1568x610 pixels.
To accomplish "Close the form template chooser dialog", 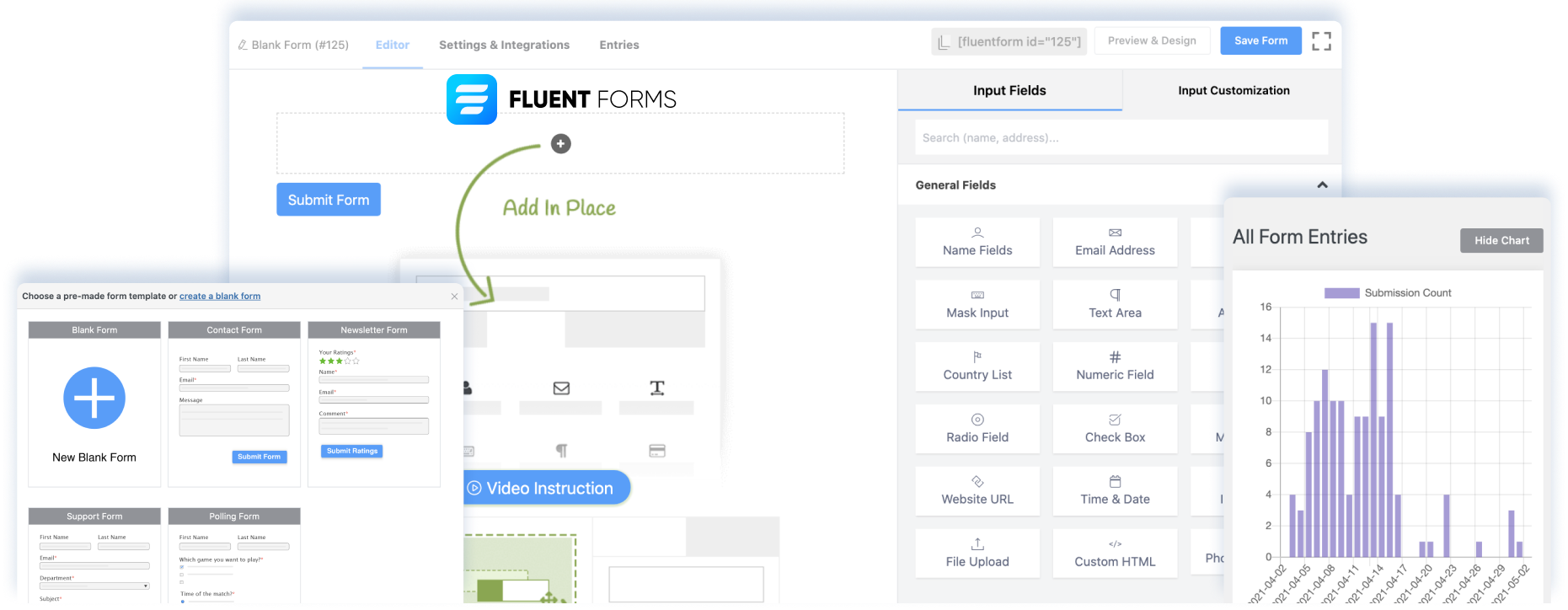I will click(x=454, y=297).
